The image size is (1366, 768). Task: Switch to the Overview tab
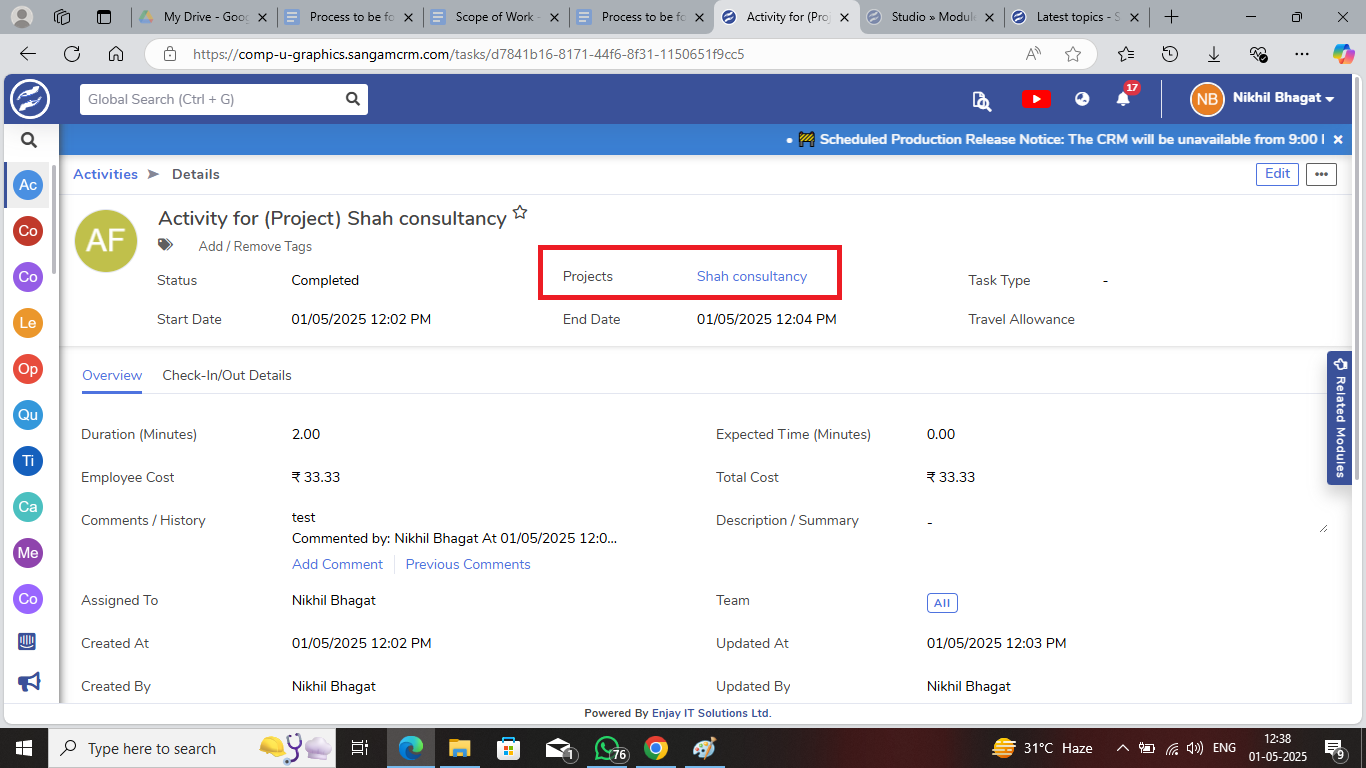tap(112, 376)
